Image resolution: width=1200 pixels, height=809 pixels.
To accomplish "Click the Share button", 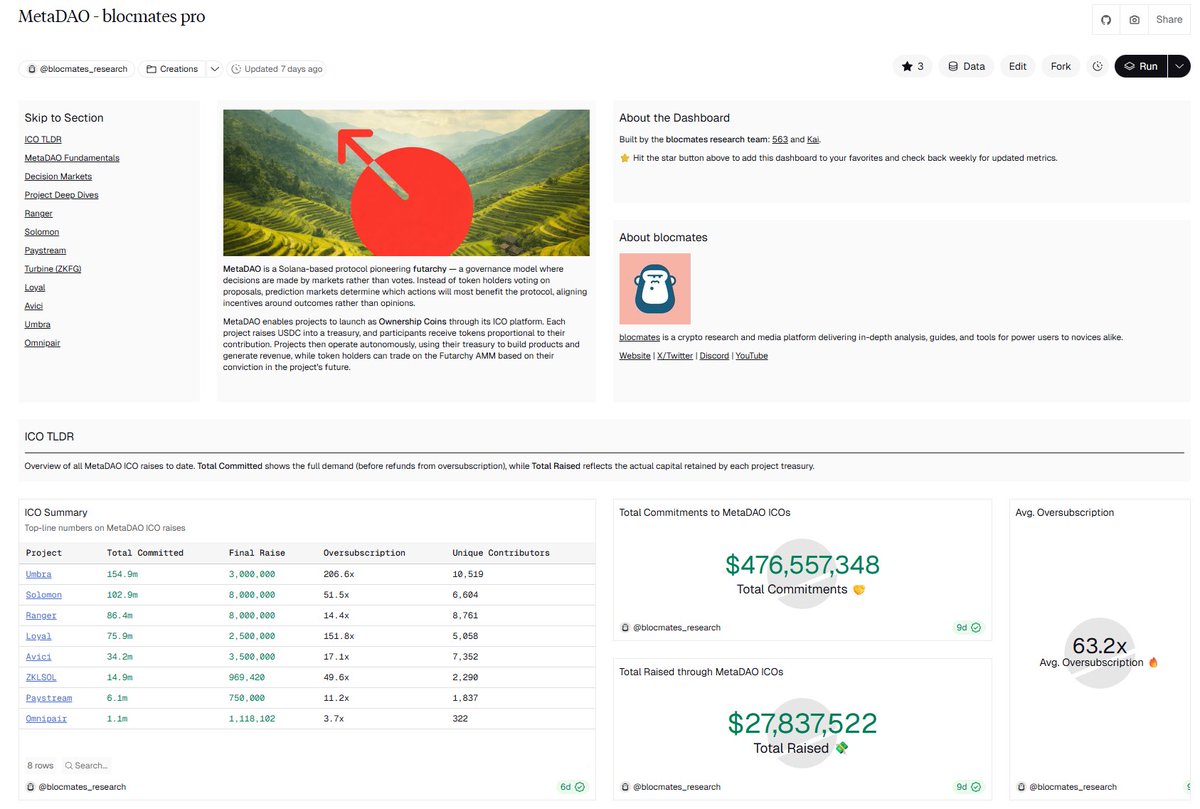I will pyautogui.click(x=1169, y=20).
